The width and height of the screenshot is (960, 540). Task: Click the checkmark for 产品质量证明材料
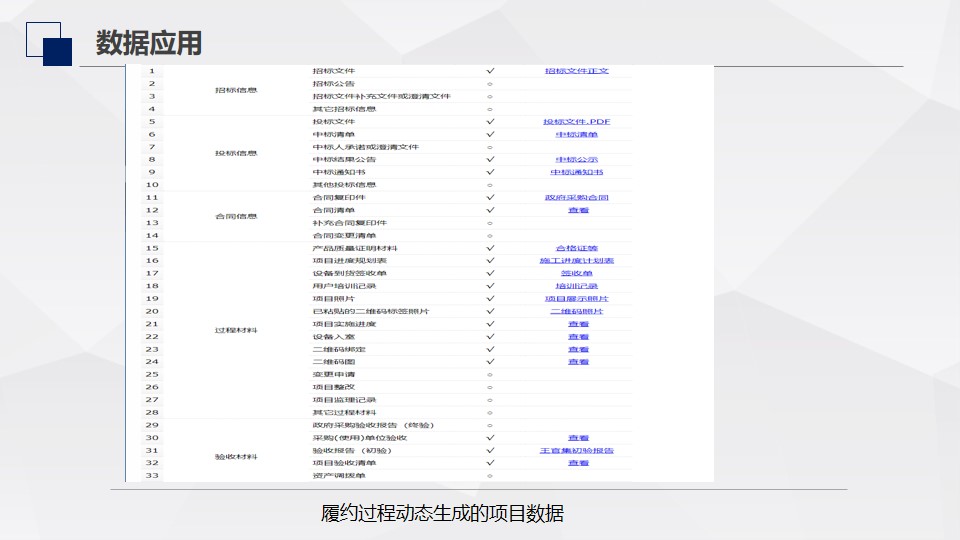(x=490, y=248)
